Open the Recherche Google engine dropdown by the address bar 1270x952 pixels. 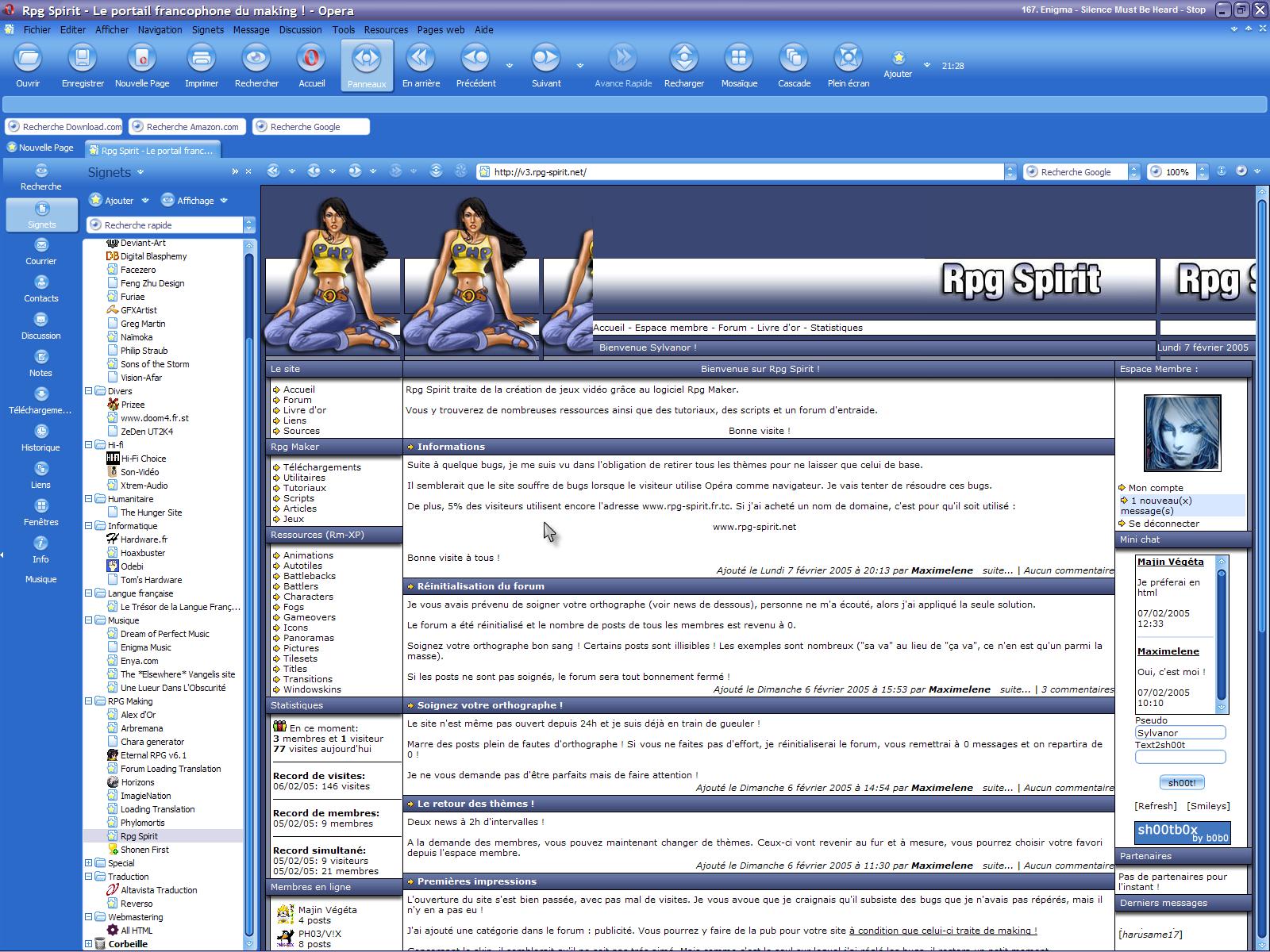1134,171
